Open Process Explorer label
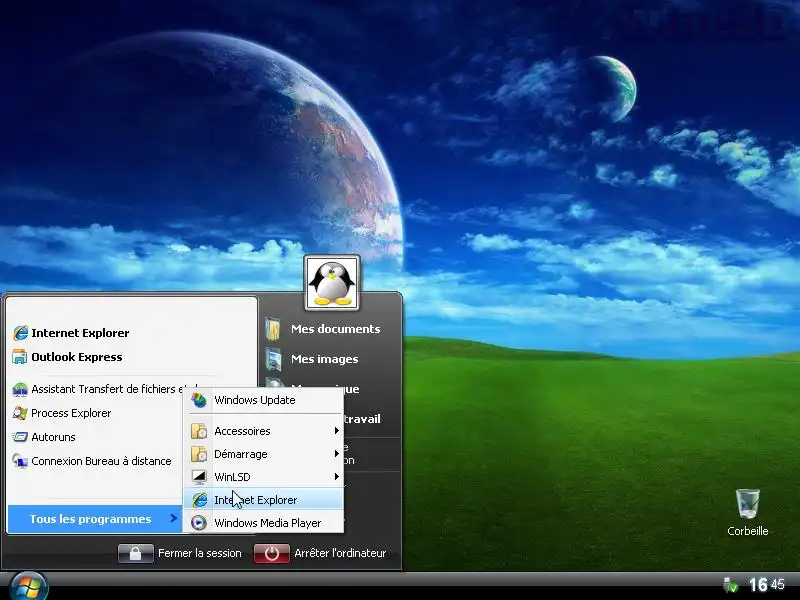The image size is (800, 600). click(71, 413)
